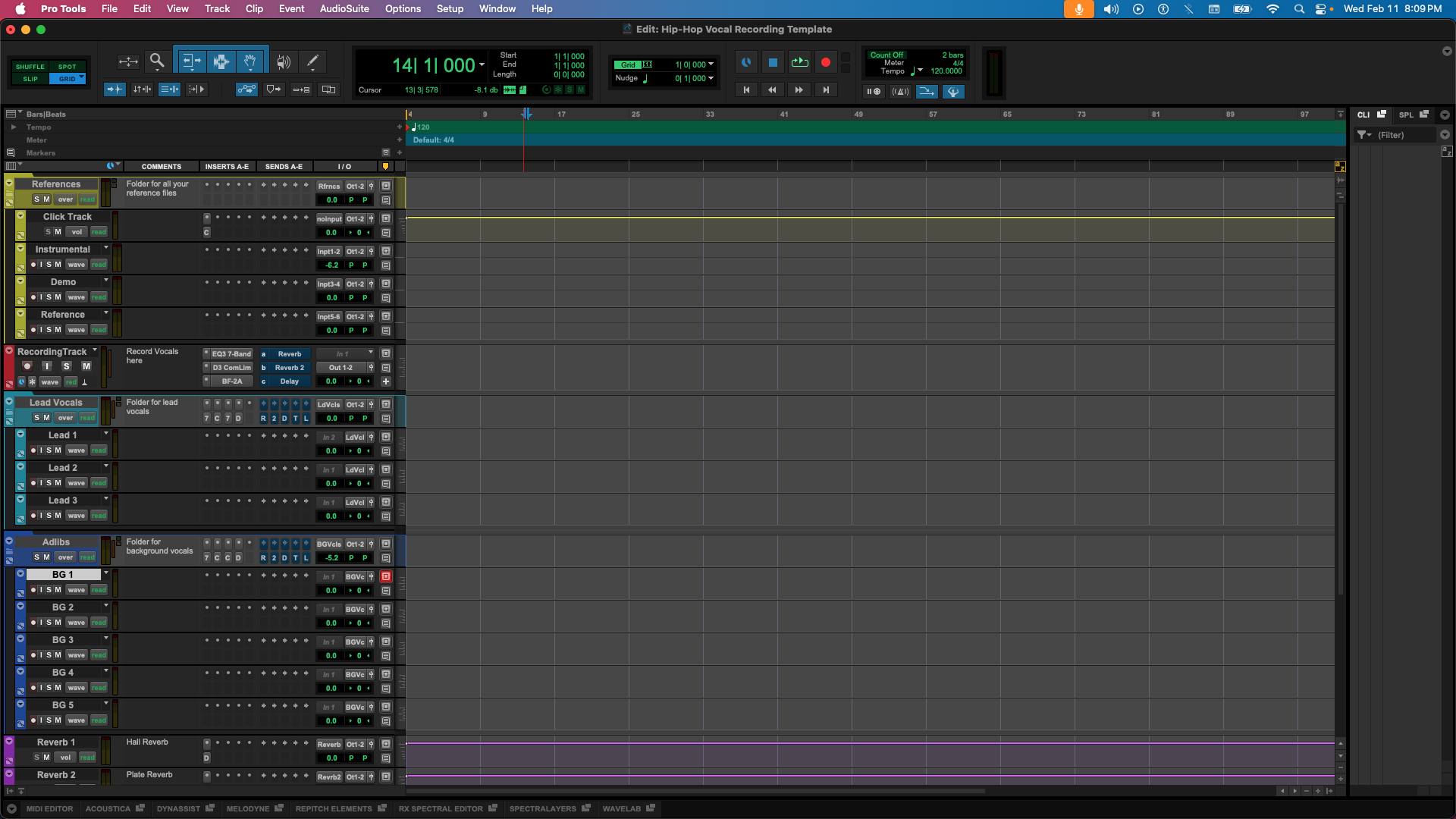1456x819 pixels.
Task: Open the Track menu
Action: point(217,8)
